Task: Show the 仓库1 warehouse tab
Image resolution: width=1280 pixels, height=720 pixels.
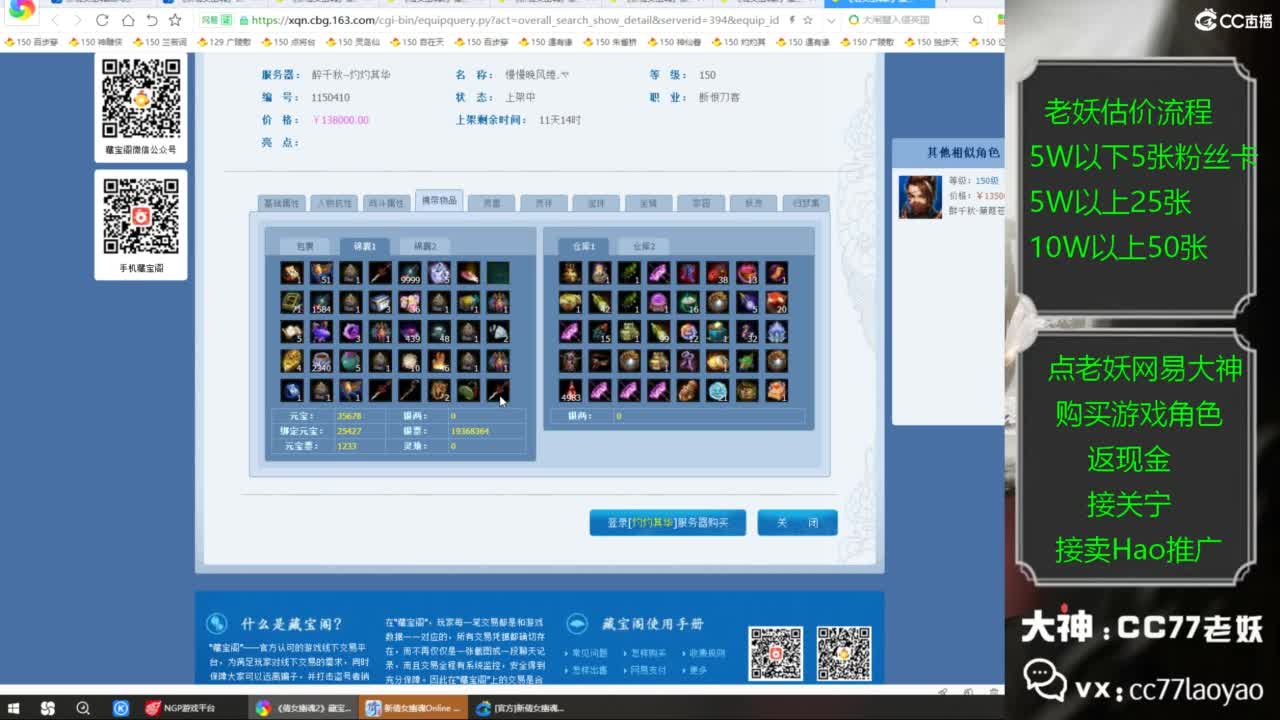Action: click(x=583, y=246)
